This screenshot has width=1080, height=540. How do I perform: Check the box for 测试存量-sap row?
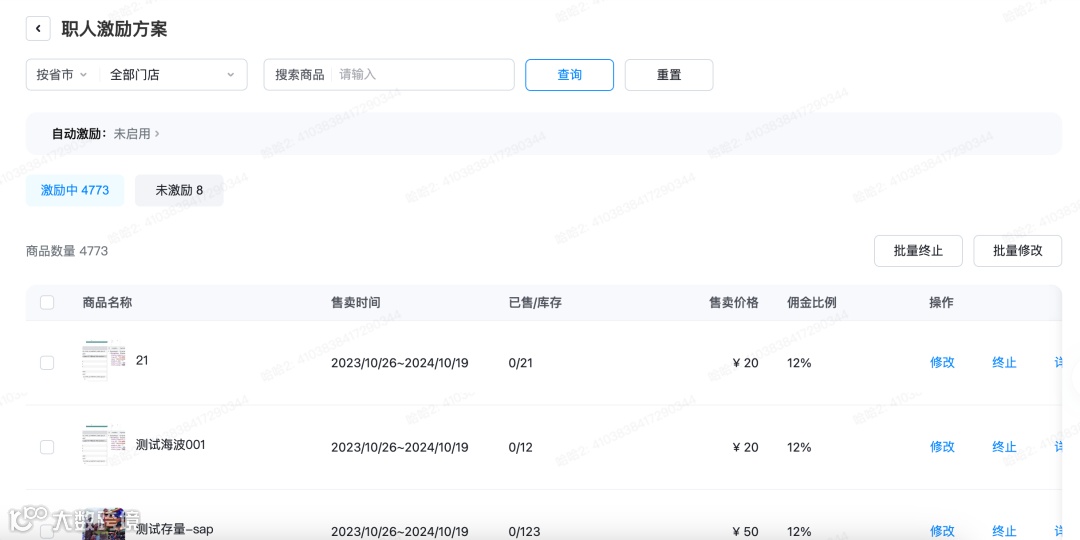[47, 532]
